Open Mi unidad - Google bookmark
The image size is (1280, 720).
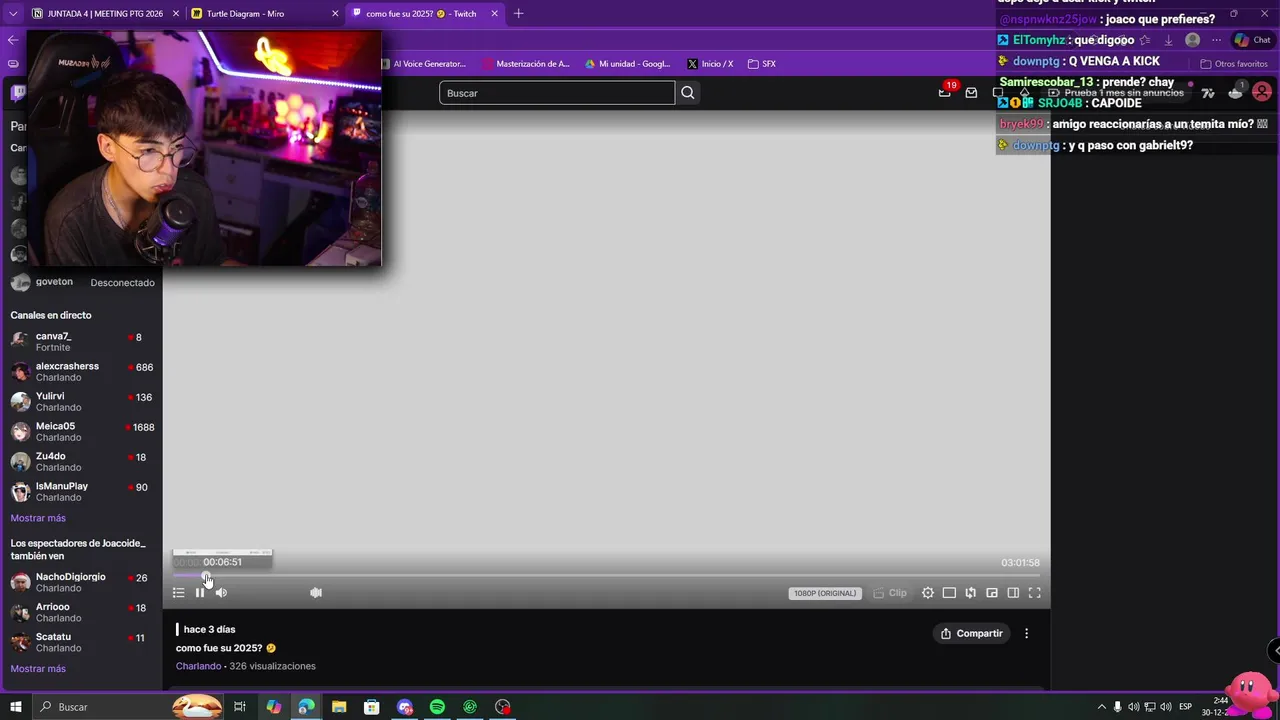click(x=628, y=64)
